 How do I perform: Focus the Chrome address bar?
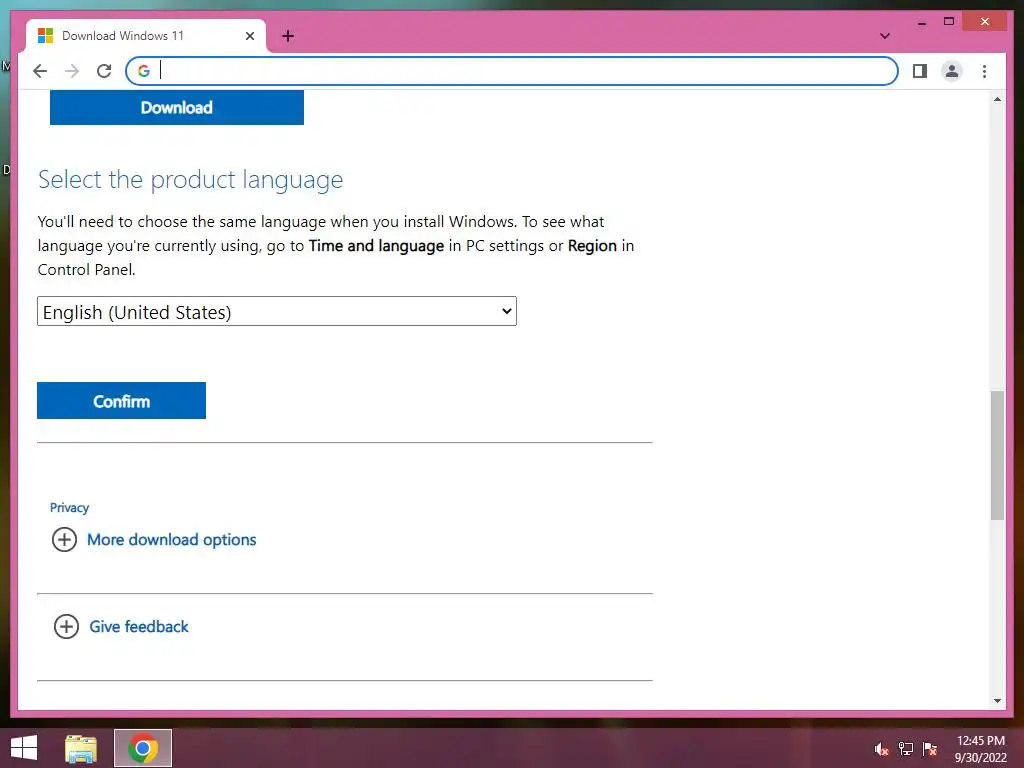512,71
